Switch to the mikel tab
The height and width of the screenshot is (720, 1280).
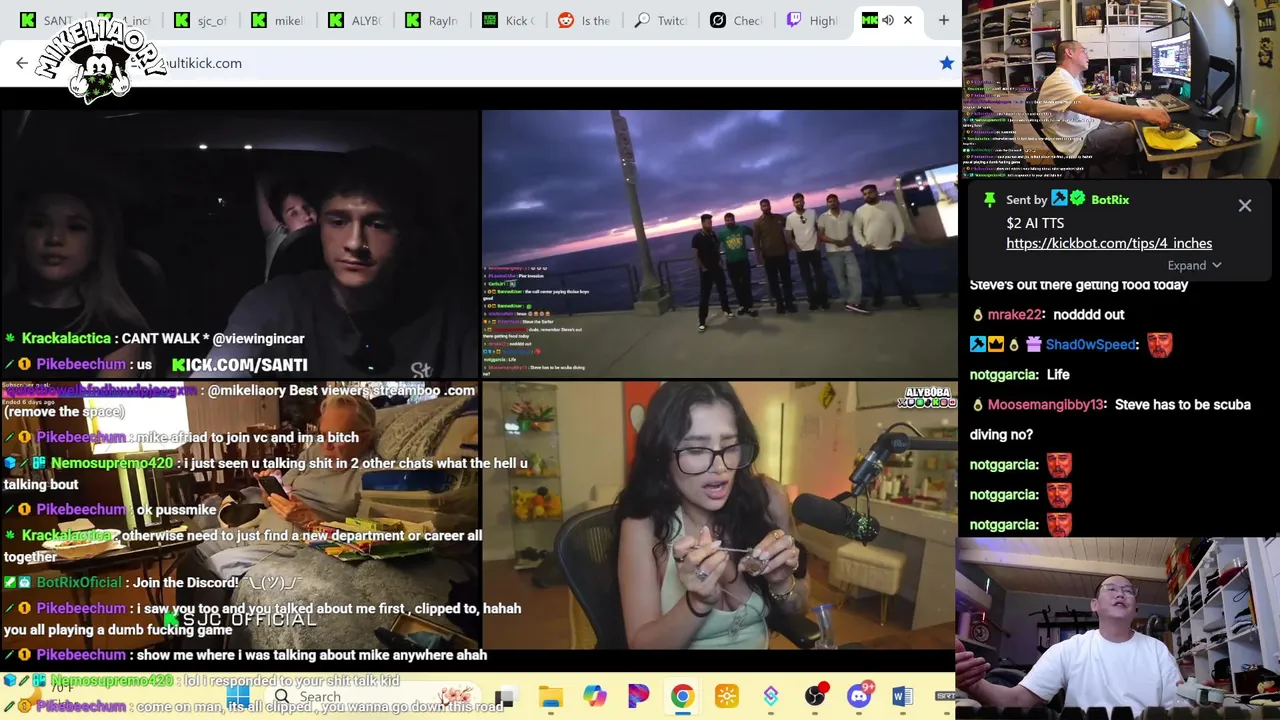pyautogui.click(x=279, y=20)
